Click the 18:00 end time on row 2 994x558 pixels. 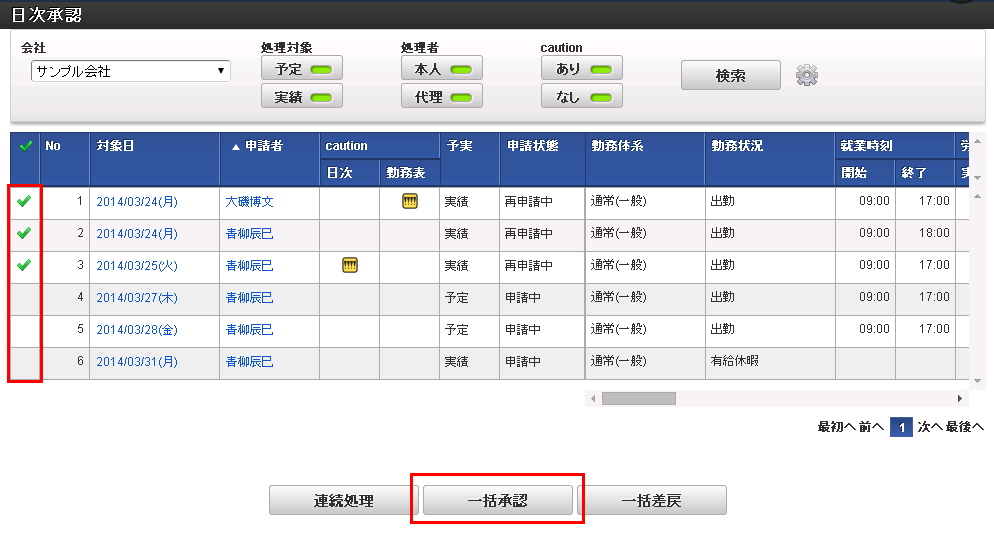(x=934, y=233)
